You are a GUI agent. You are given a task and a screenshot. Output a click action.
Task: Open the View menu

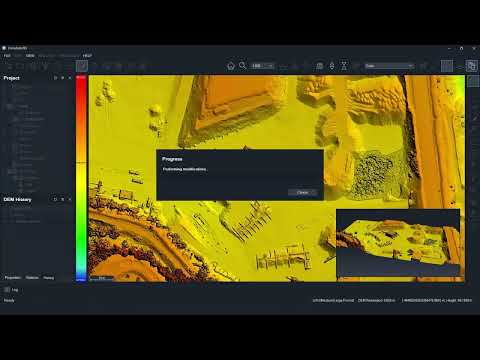click(x=30, y=56)
